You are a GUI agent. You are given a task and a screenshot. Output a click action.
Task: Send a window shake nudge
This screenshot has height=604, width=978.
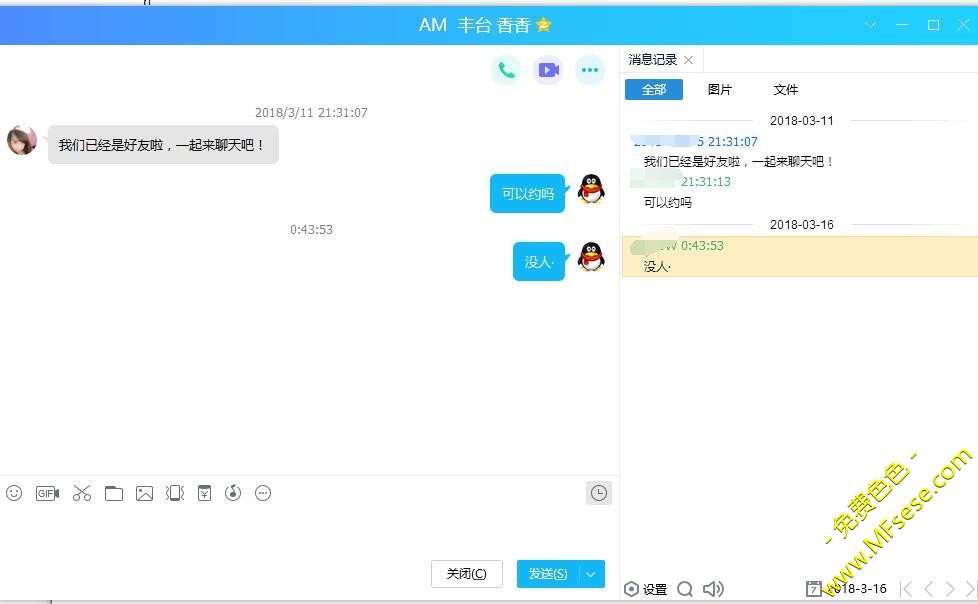click(175, 493)
